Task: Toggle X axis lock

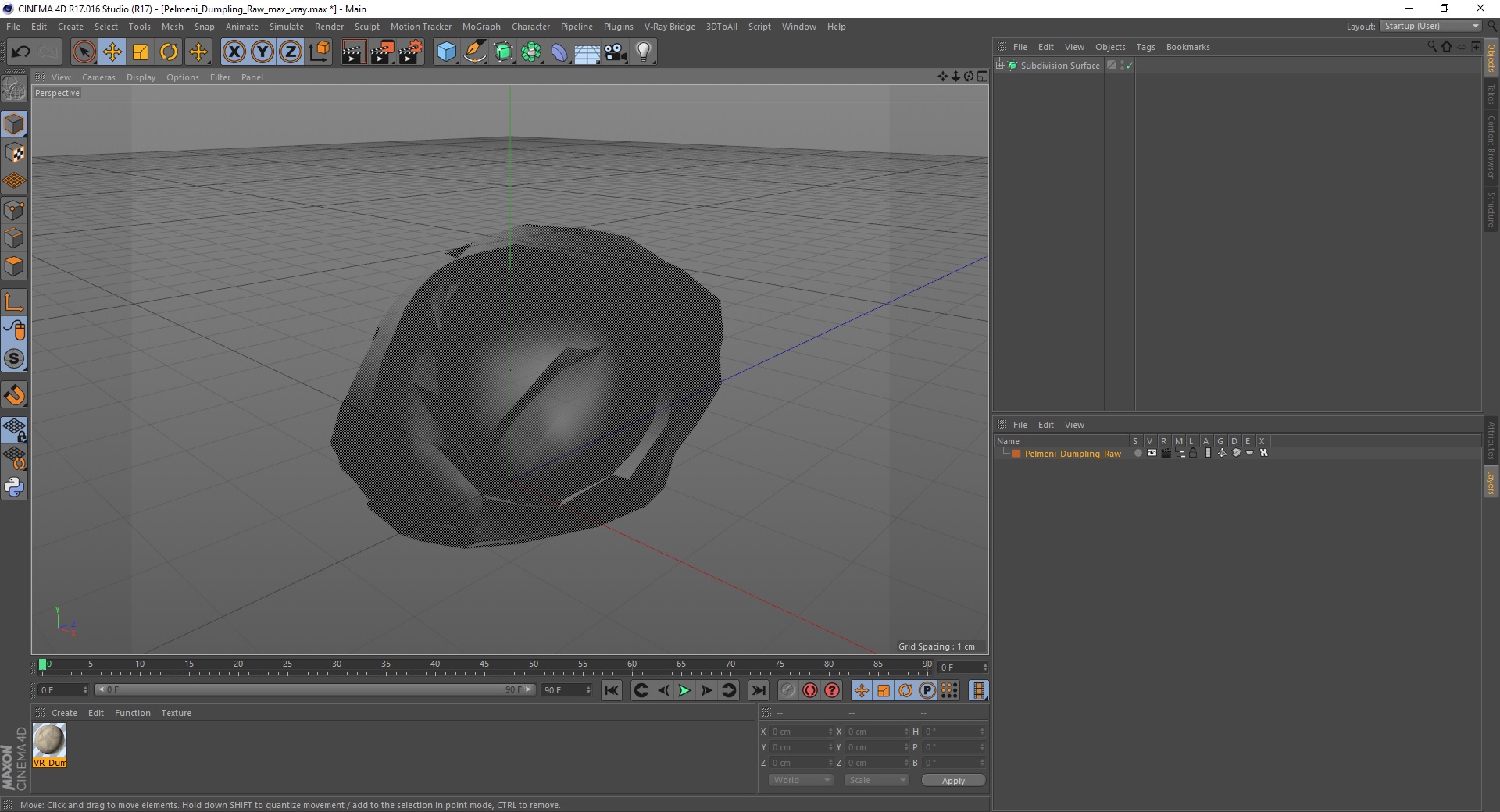Action: [x=234, y=52]
